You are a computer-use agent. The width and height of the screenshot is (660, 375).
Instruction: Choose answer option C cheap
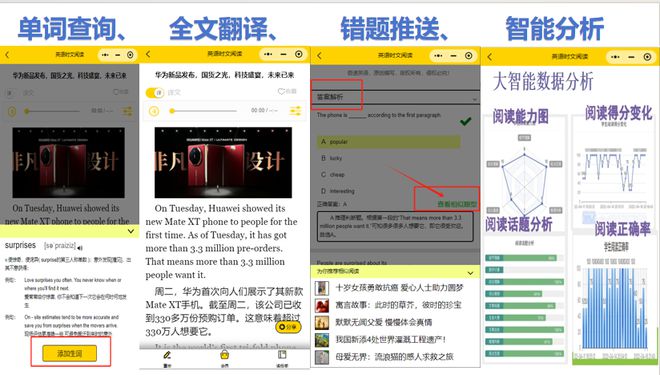pyautogui.click(x=333, y=174)
